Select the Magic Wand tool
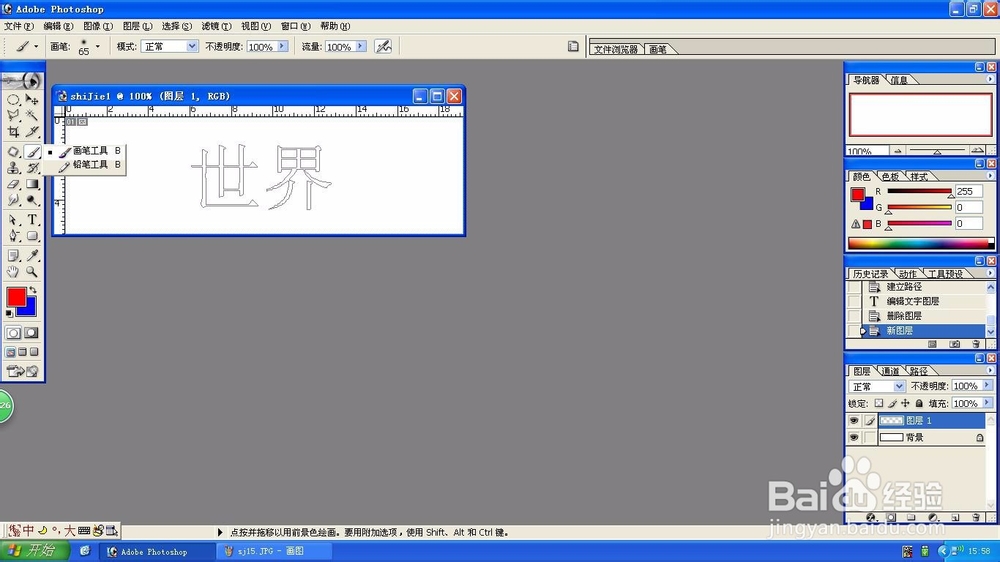This screenshot has height=562, width=1000. [x=32, y=115]
